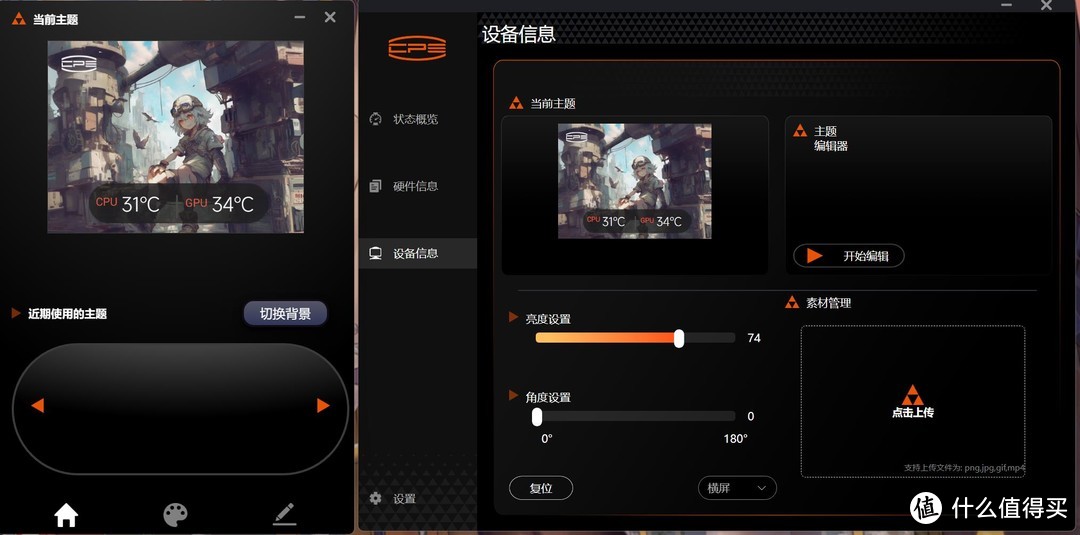This screenshot has height=535, width=1080.
Task: Close the small 当前主题 window
Action: (x=331, y=17)
